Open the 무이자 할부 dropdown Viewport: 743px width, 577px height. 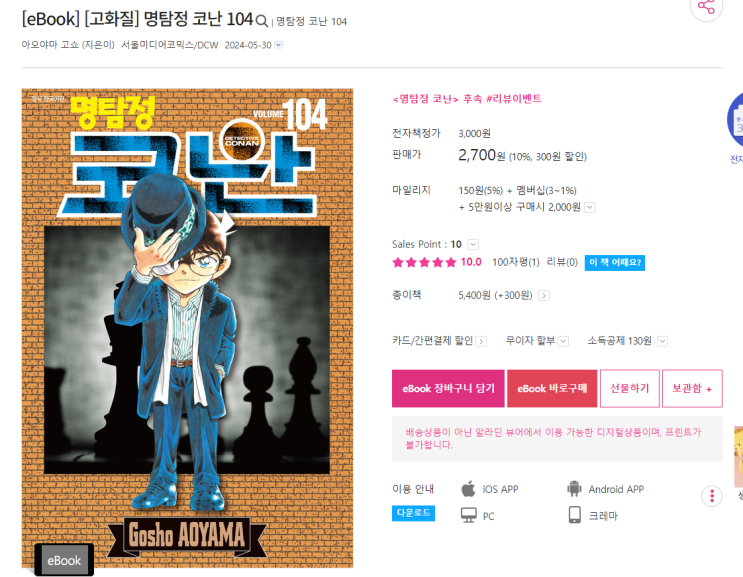pos(563,341)
